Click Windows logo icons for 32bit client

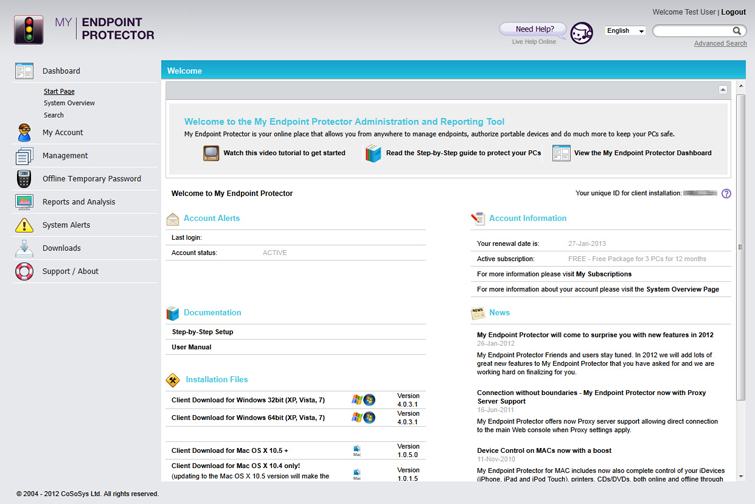(x=364, y=400)
